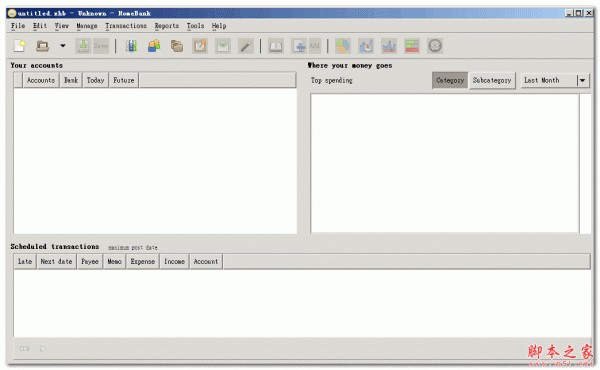Open the Manage menu

coord(87,26)
